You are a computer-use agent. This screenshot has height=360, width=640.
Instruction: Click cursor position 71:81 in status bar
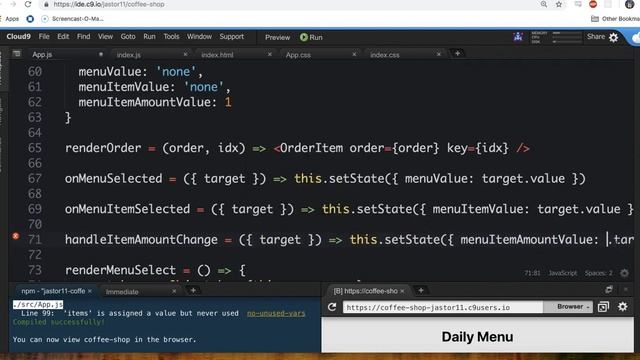click(x=532, y=273)
